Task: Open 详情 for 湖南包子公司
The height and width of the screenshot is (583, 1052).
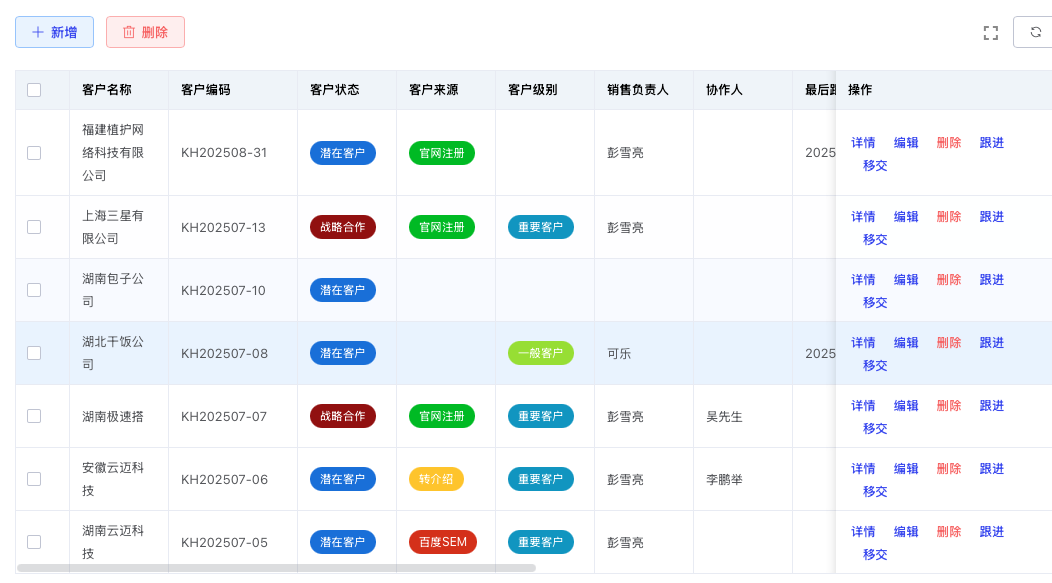Action: [x=863, y=279]
